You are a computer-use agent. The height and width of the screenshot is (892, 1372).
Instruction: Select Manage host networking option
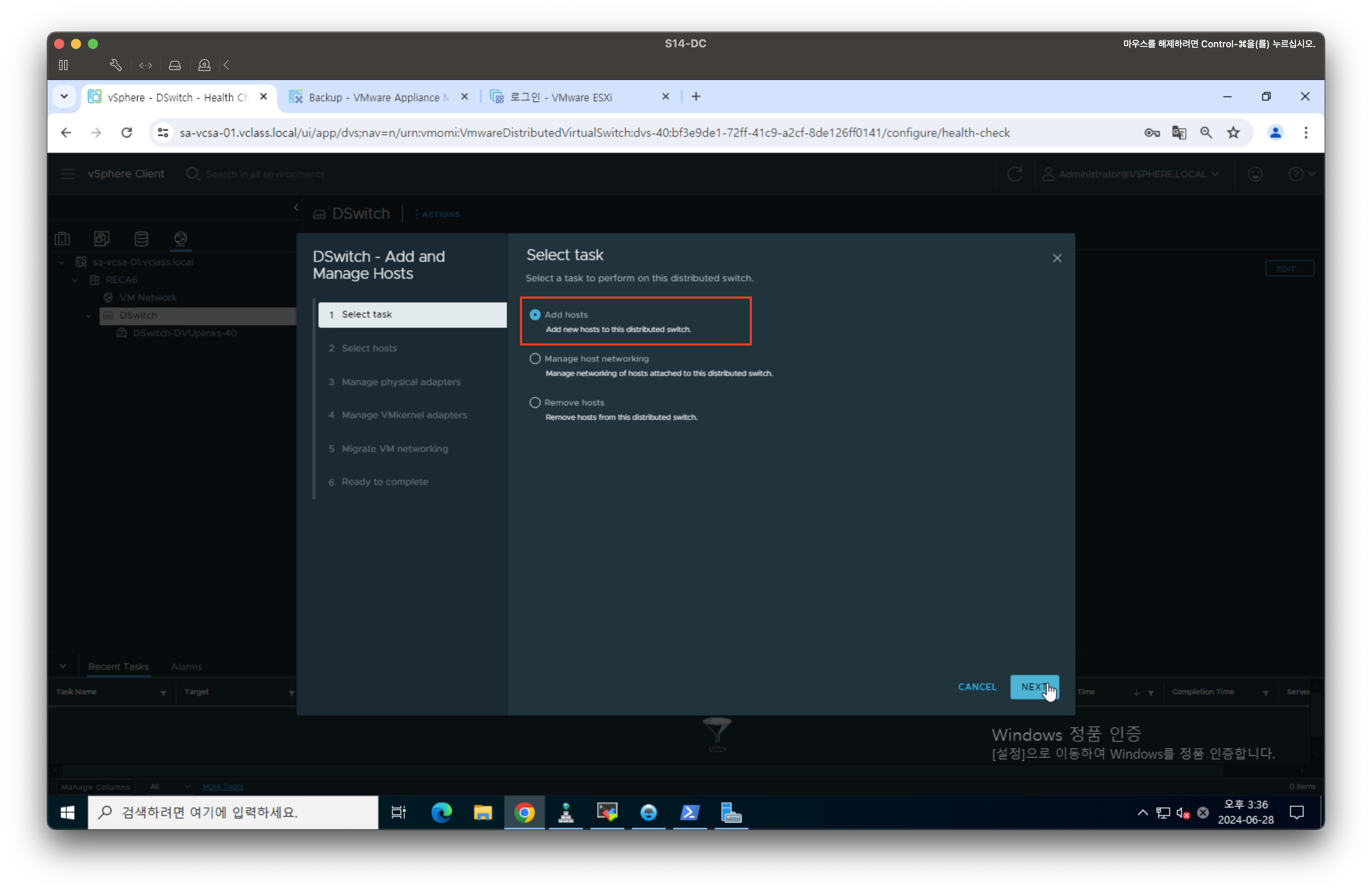point(535,359)
